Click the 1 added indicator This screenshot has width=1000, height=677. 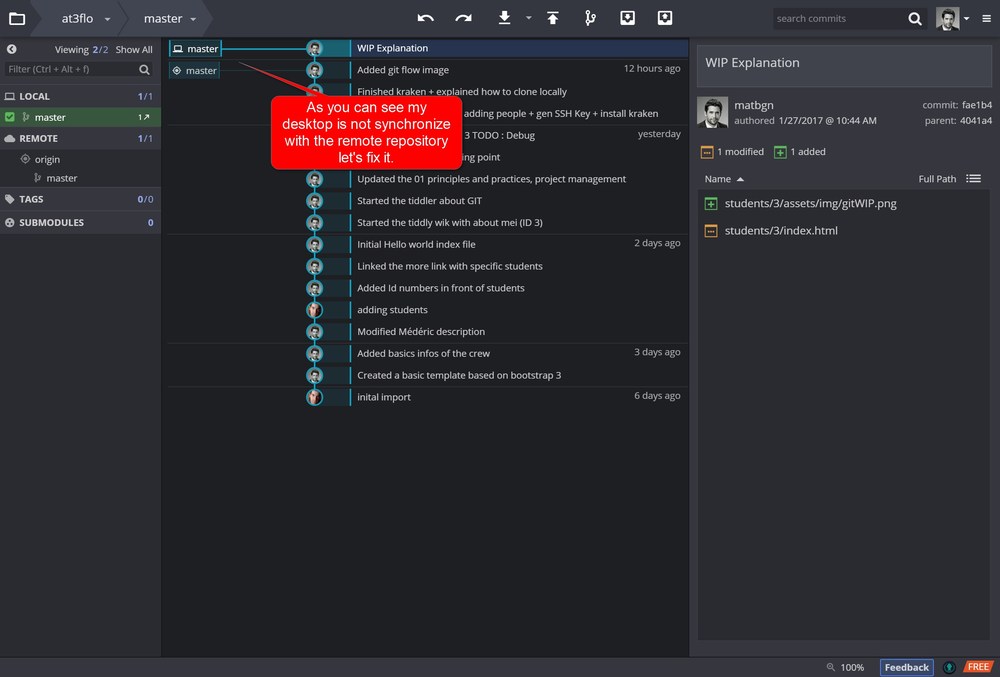click(x=800, y=152)
